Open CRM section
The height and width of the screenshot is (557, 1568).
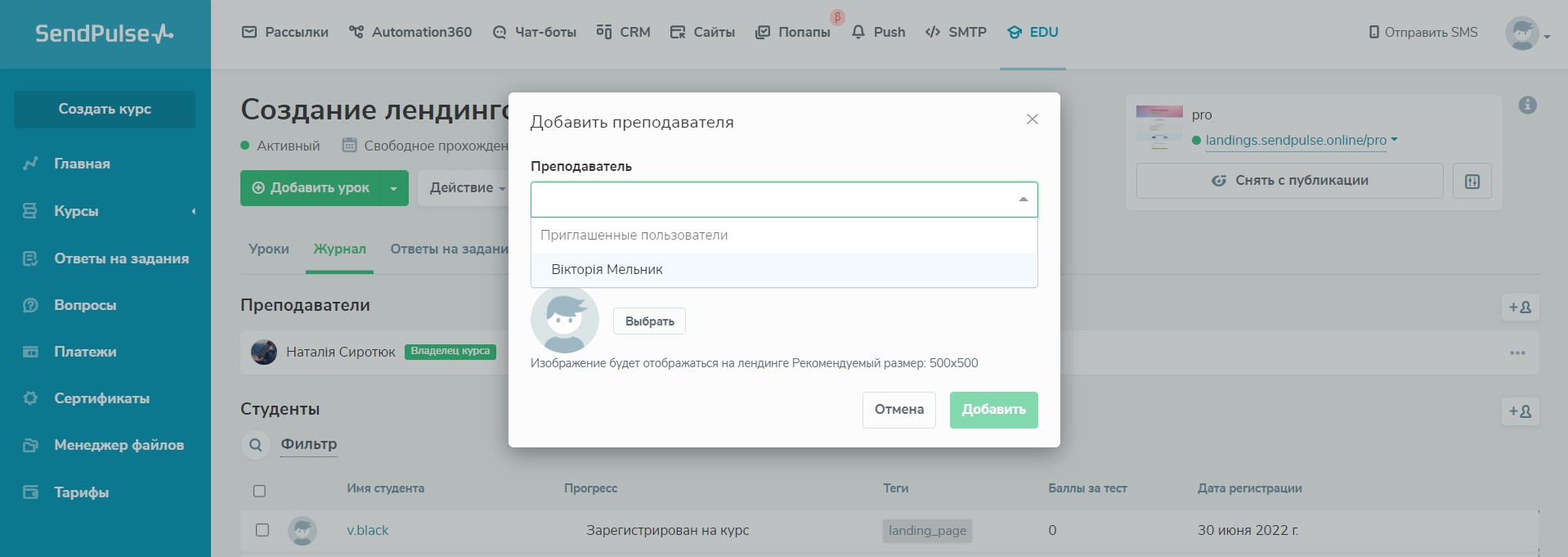(623, 32)
